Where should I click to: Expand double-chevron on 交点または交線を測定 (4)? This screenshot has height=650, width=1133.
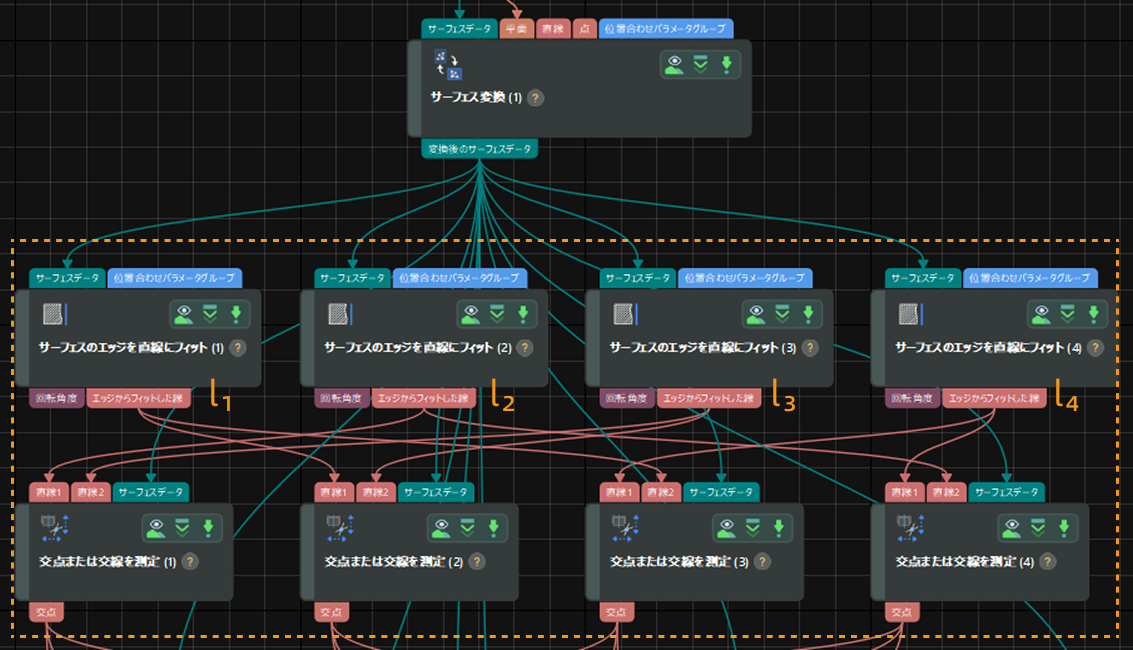click(x=1038, y=528)
